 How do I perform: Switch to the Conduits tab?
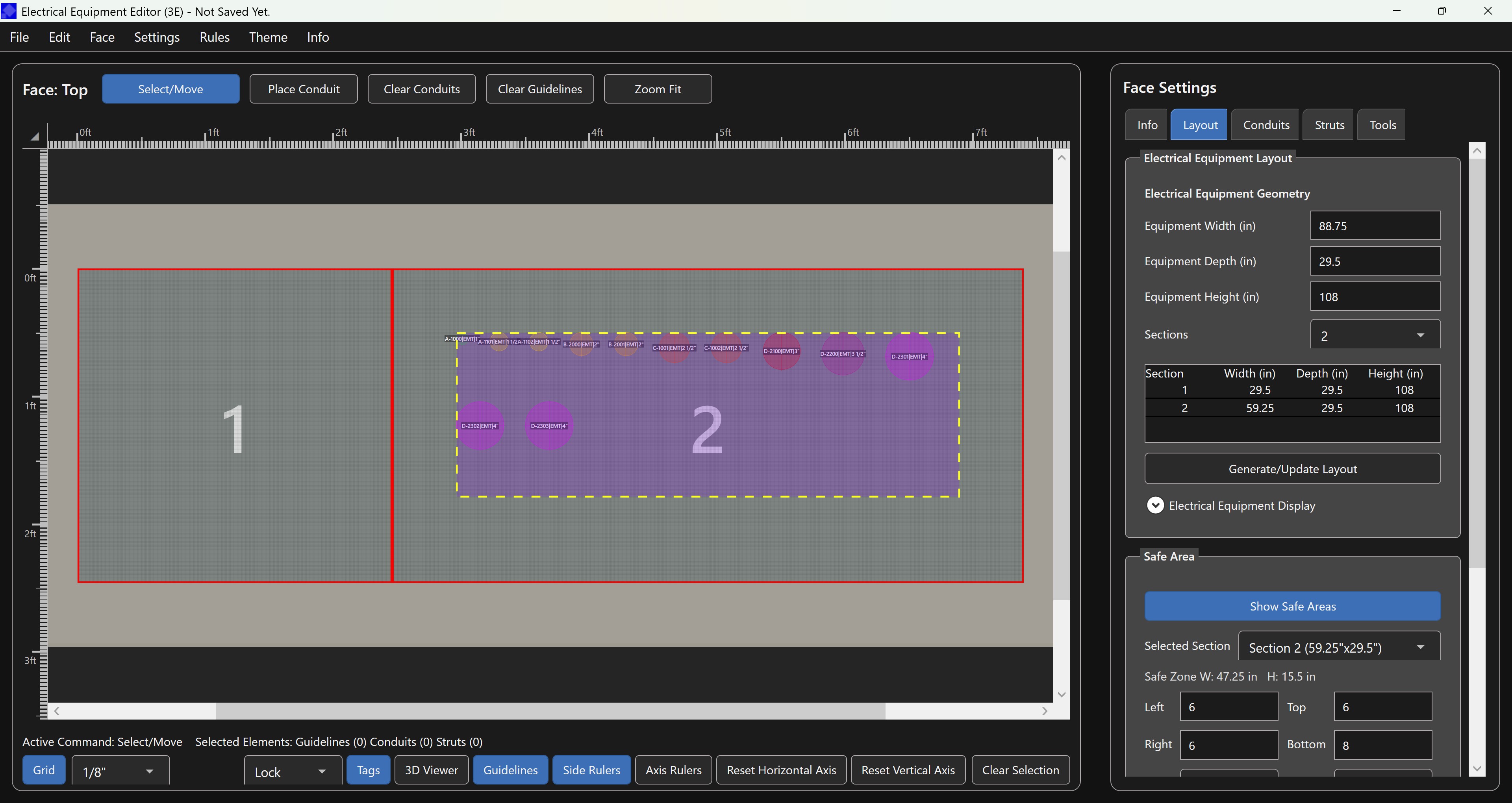pyautogui.click(x=1266, y=124)
